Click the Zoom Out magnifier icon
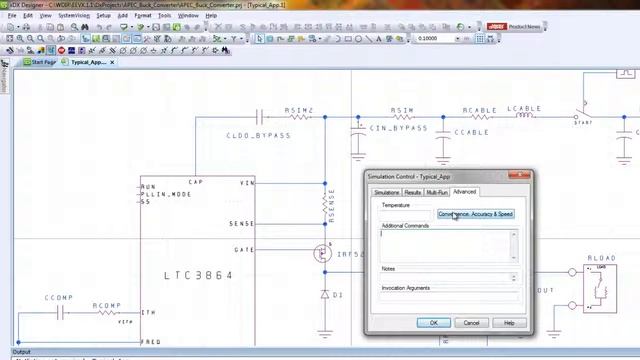The image size is (640, 360). (x=30, y=38)
